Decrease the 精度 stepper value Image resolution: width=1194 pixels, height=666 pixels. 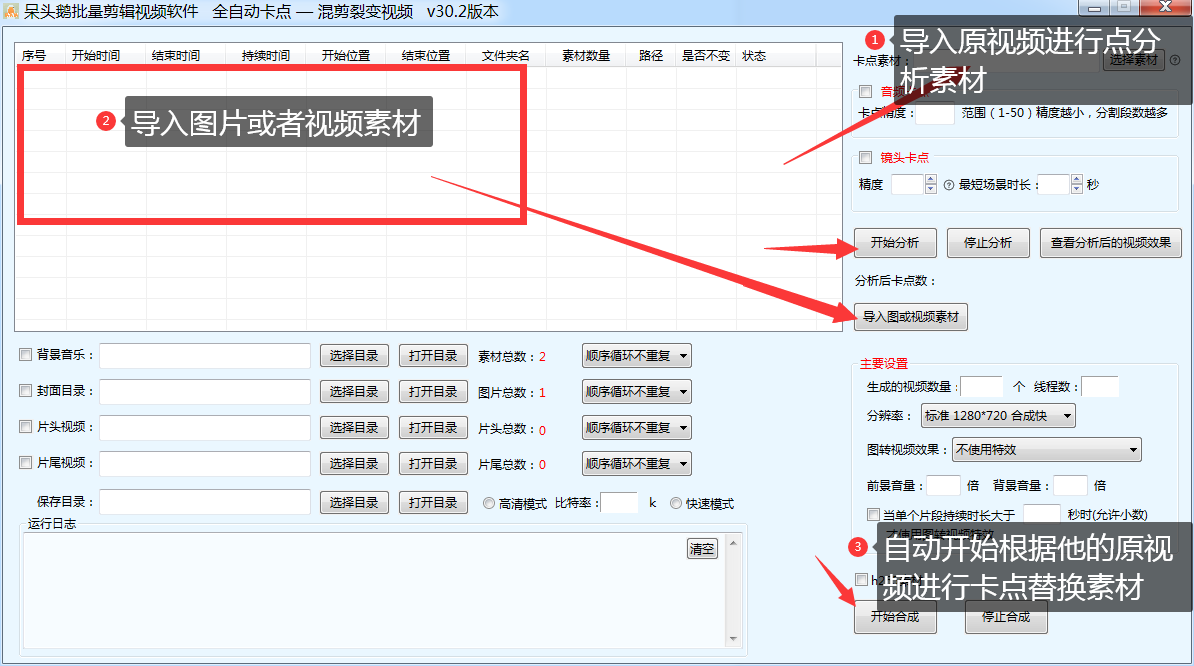[931, 189]
